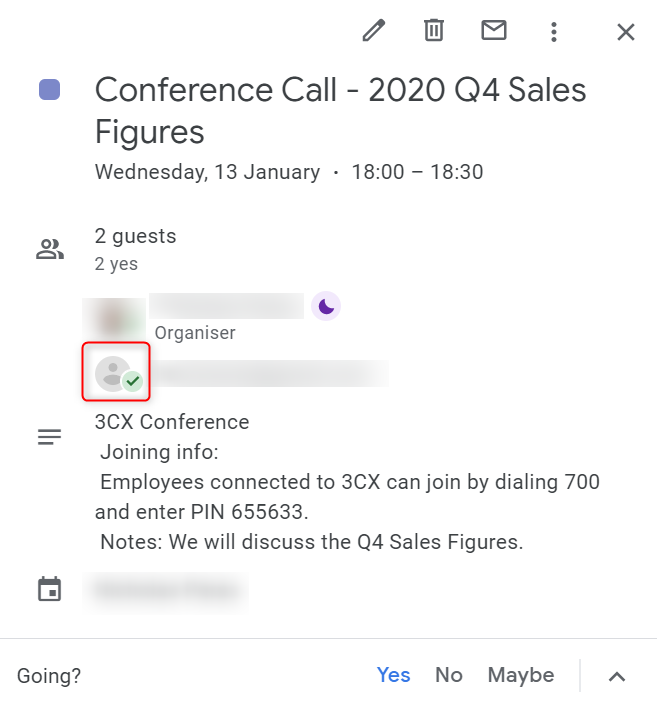Screen dimensions: 657x703
Task: Click the '2 guests' heading
Action: click(x=135, y=236)
